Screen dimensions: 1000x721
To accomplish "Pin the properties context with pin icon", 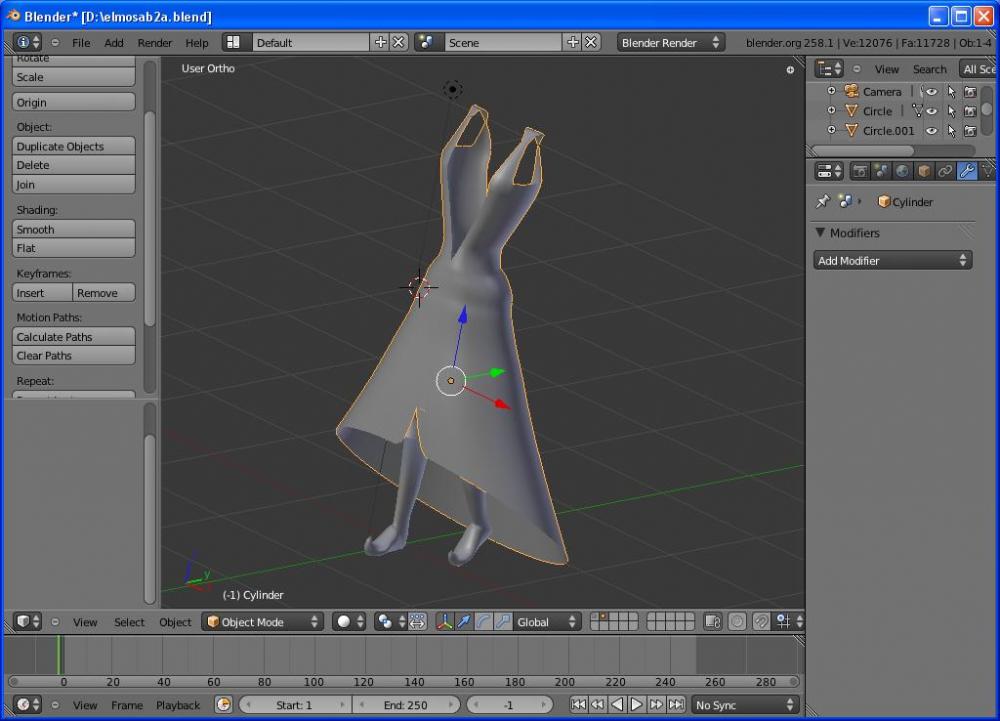I will pos(822,201).
